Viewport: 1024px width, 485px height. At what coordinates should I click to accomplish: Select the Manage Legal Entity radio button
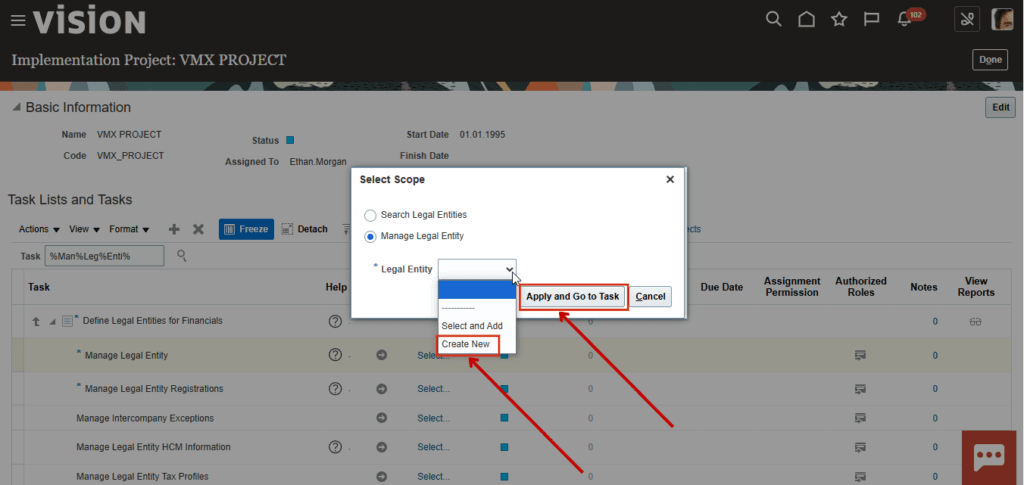370,236
